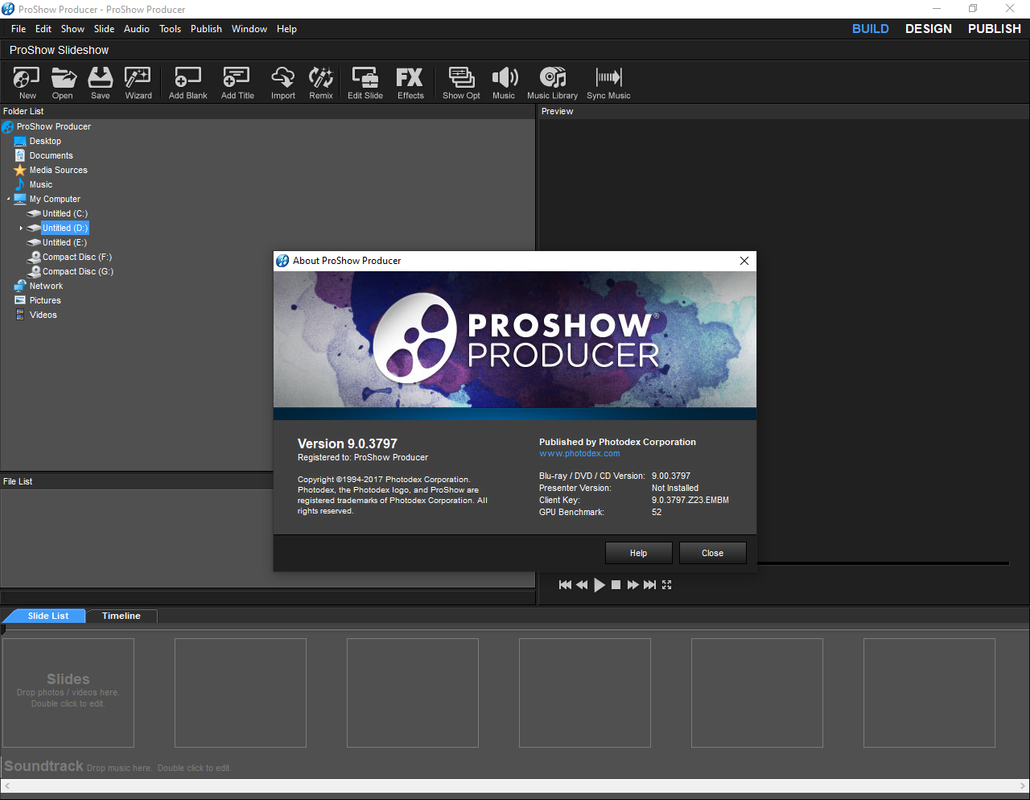This screenshot has height=800, width=1030.
Task: Open the Edit menu
Action: click(43, 29)
